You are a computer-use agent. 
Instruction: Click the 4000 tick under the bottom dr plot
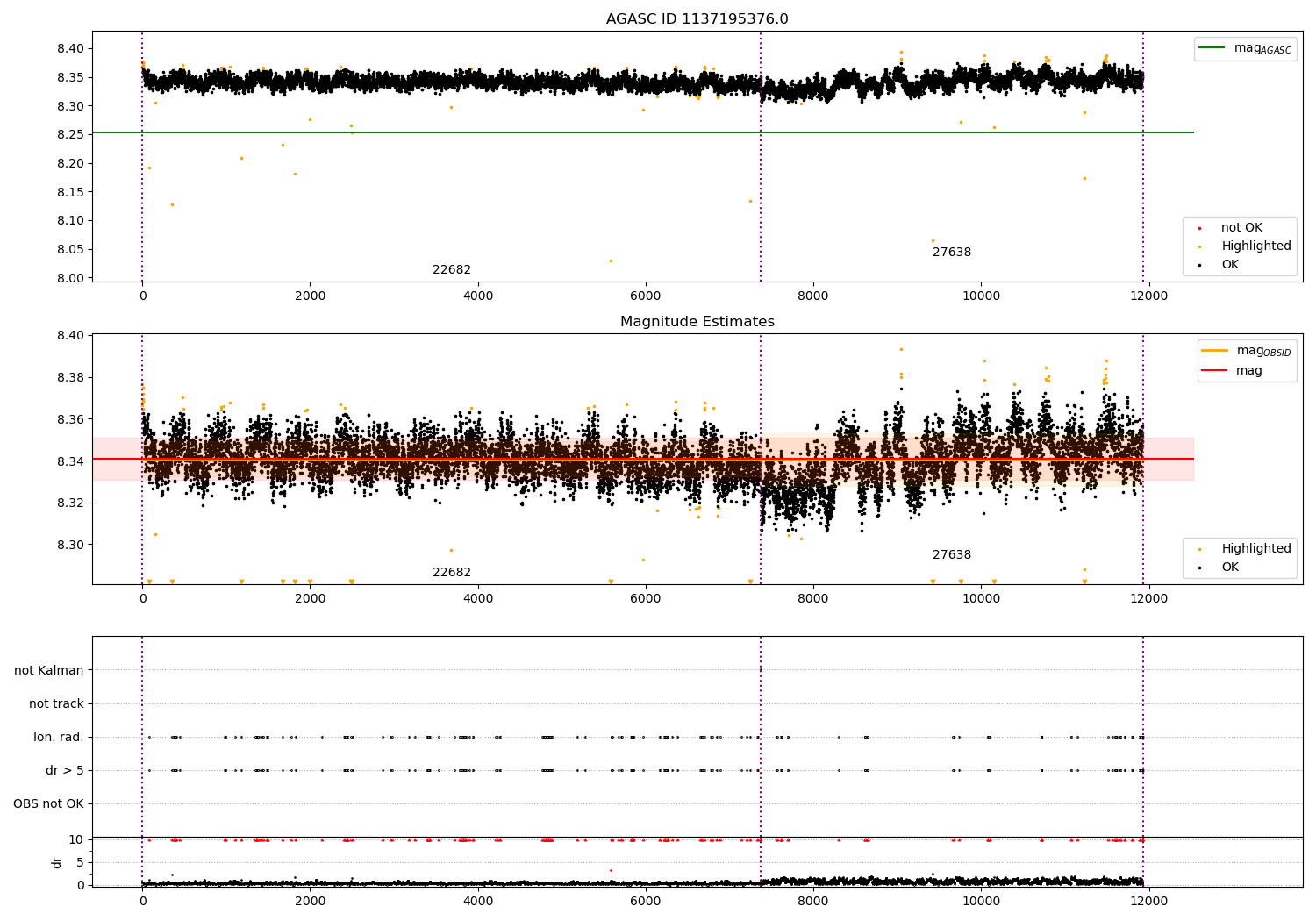click(x=478, y=901)
